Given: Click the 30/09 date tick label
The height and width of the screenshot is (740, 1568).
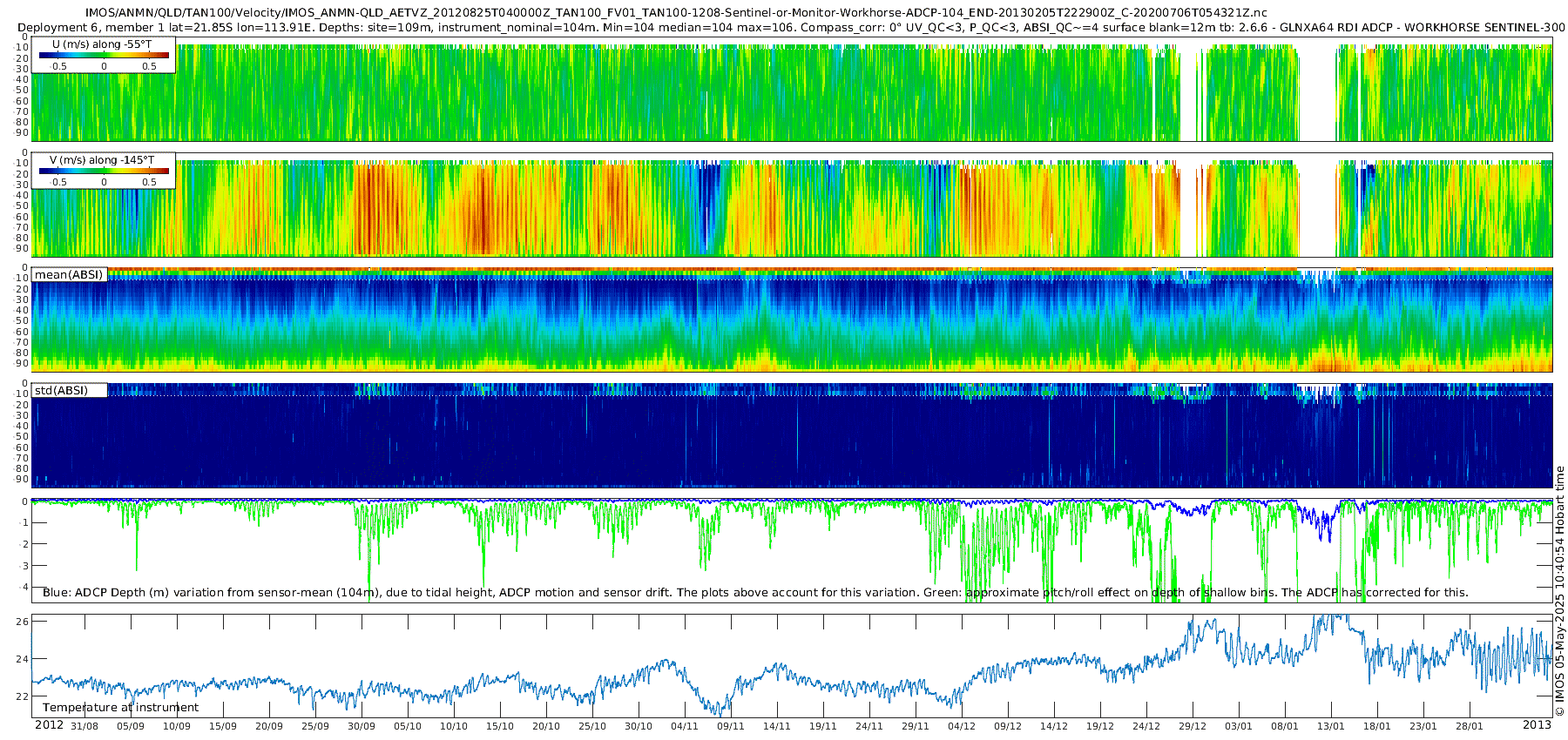Looking at the screenshot, I should [x=362, y=726].
